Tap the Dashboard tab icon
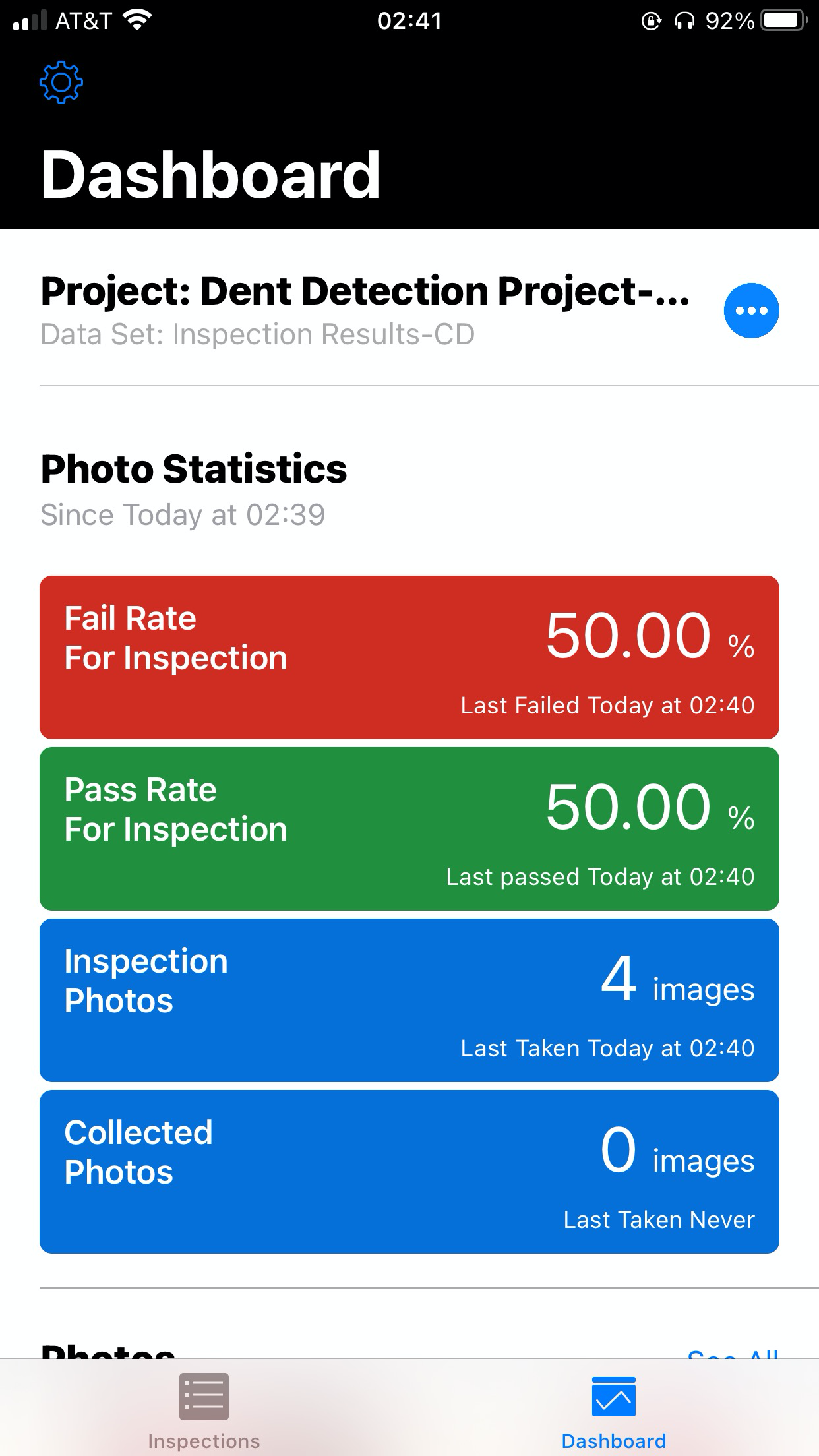Viewport: 819px width, 1456px height. click(x=614, y=1397)
